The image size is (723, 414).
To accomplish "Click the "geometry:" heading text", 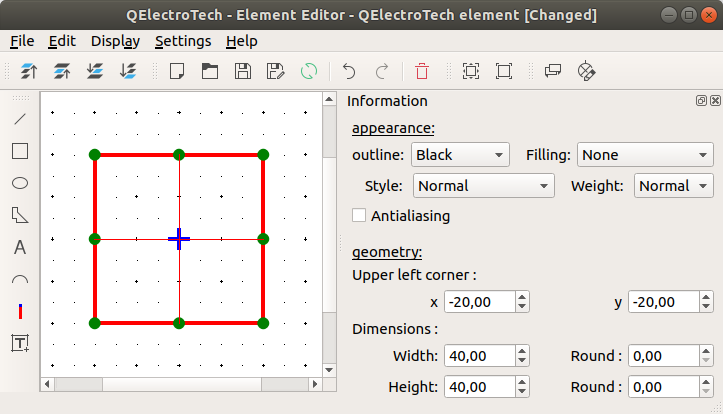I will [387, 252].
